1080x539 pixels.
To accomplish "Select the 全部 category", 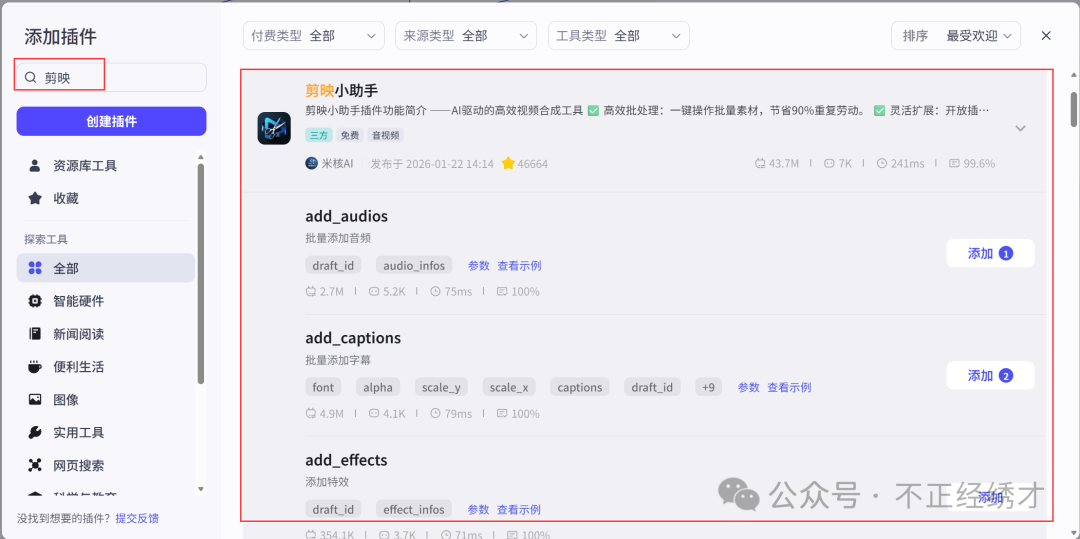I will [x=106, y=268].
